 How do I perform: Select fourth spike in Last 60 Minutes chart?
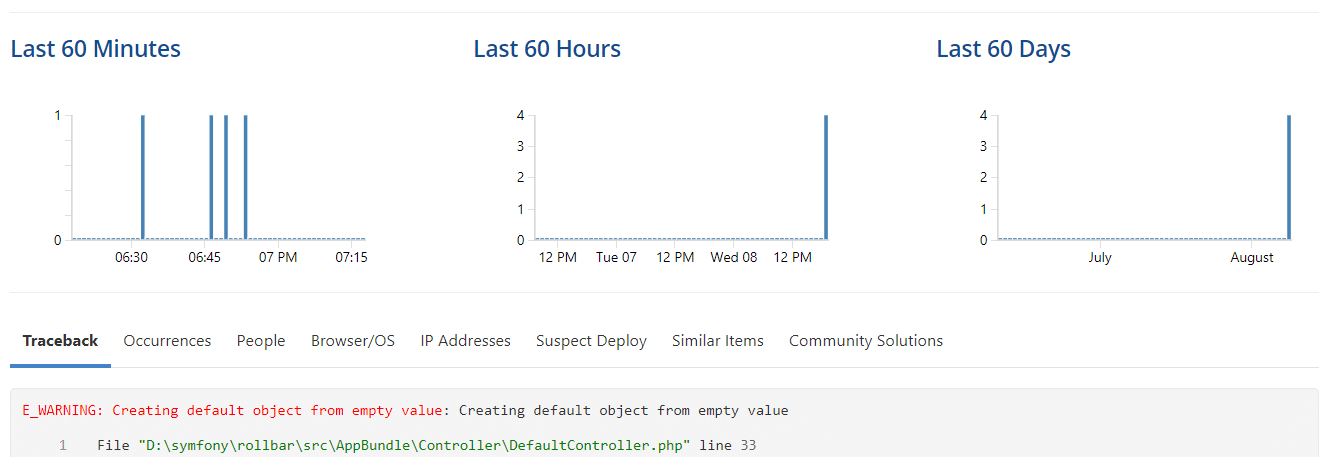pos(245,177)
